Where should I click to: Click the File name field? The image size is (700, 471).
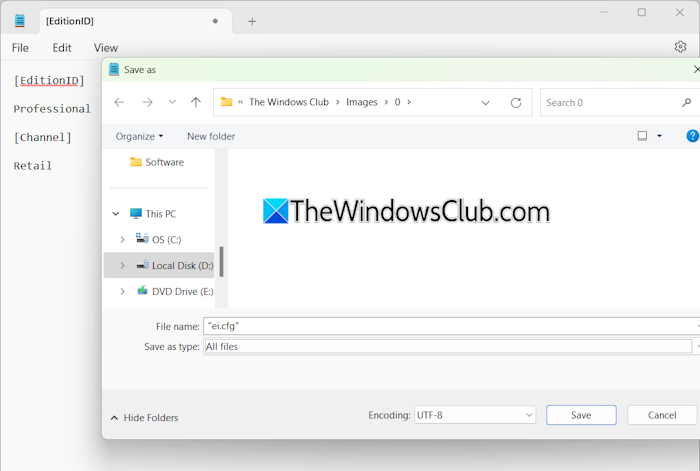point(451,326)
